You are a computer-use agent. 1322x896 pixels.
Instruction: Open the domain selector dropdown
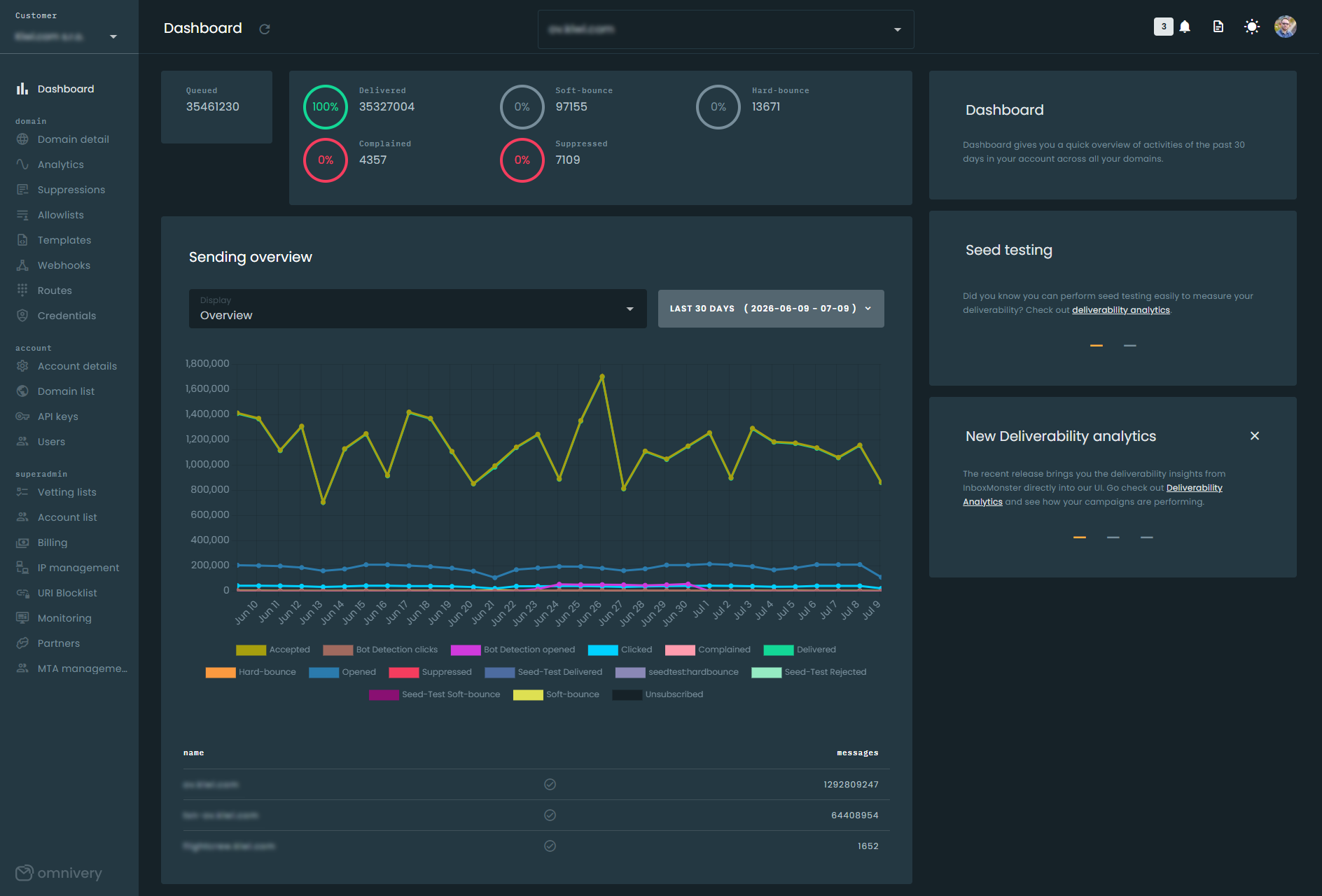coord(725,29)
